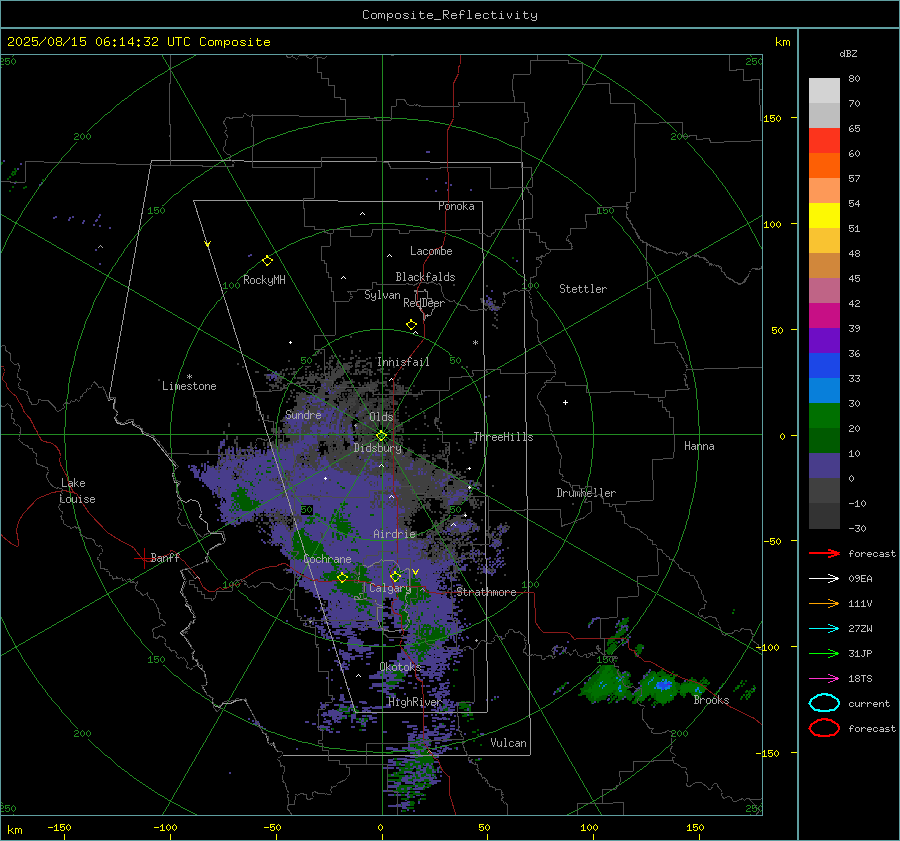900x841 pixels.
Task: Select the 80 dBZ light gray swatch
Action: 824,91
